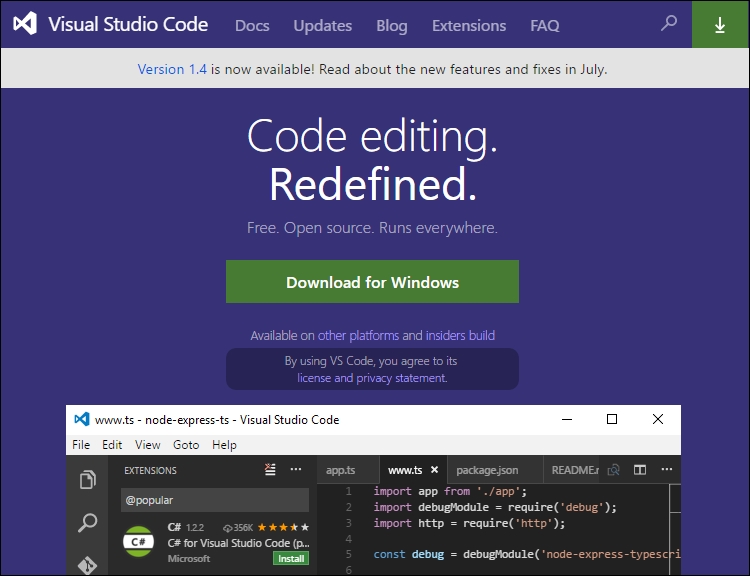Open the insiders build link
The height and width of the screenshot is (576, 750).
(460, 335)
